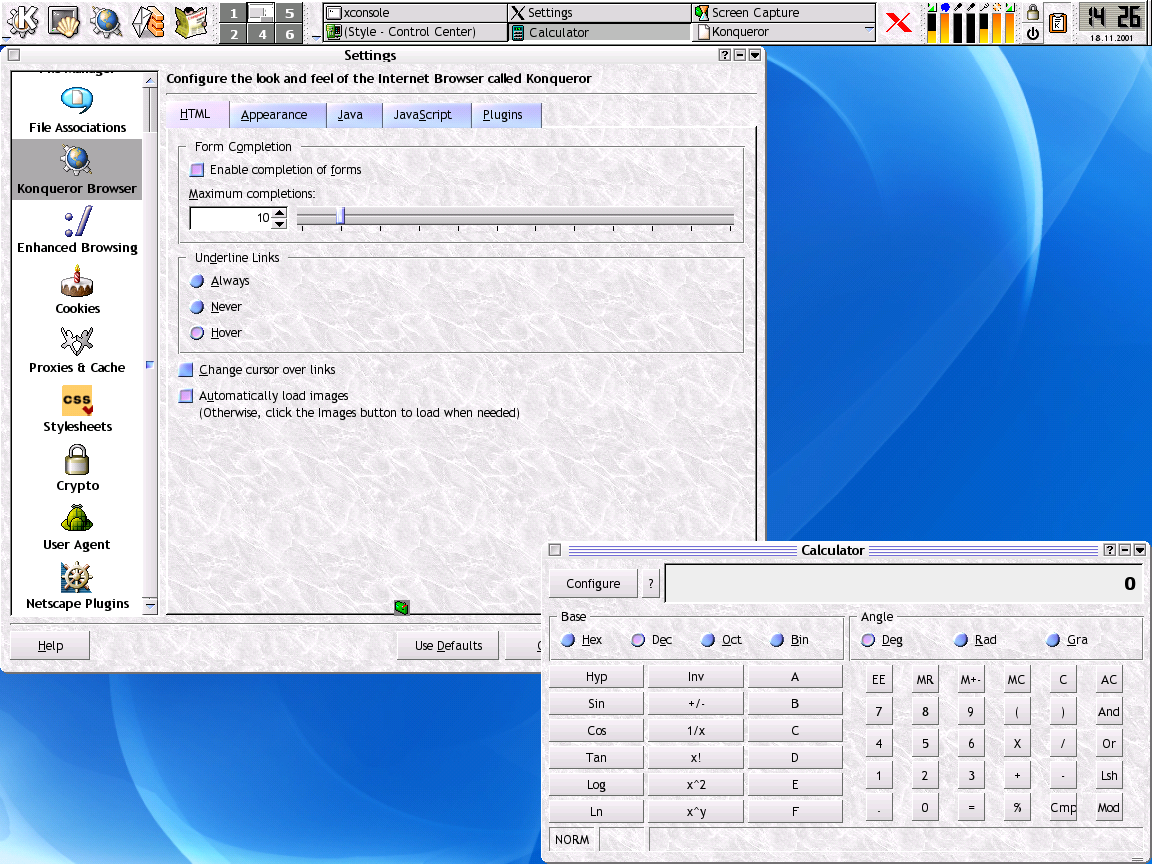The height and width of the screenshot is (864, 1152).
Task: Click the window menu icon of Calculator
Action: pyautogui.click(x=555, y=550)
